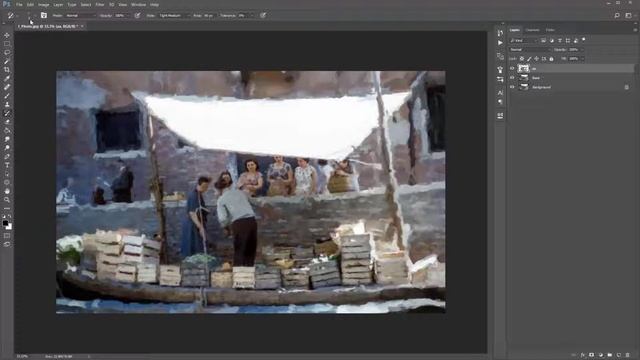Screen dimensions: 640x360
Task: Open the Actions panel play icon
Action: coord(500,42)
